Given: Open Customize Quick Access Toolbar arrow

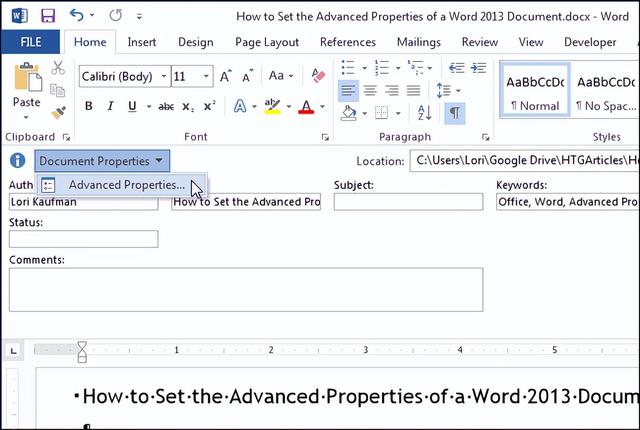Looking at the screenshot, I should pyautogui.click(x=139, y=16).
